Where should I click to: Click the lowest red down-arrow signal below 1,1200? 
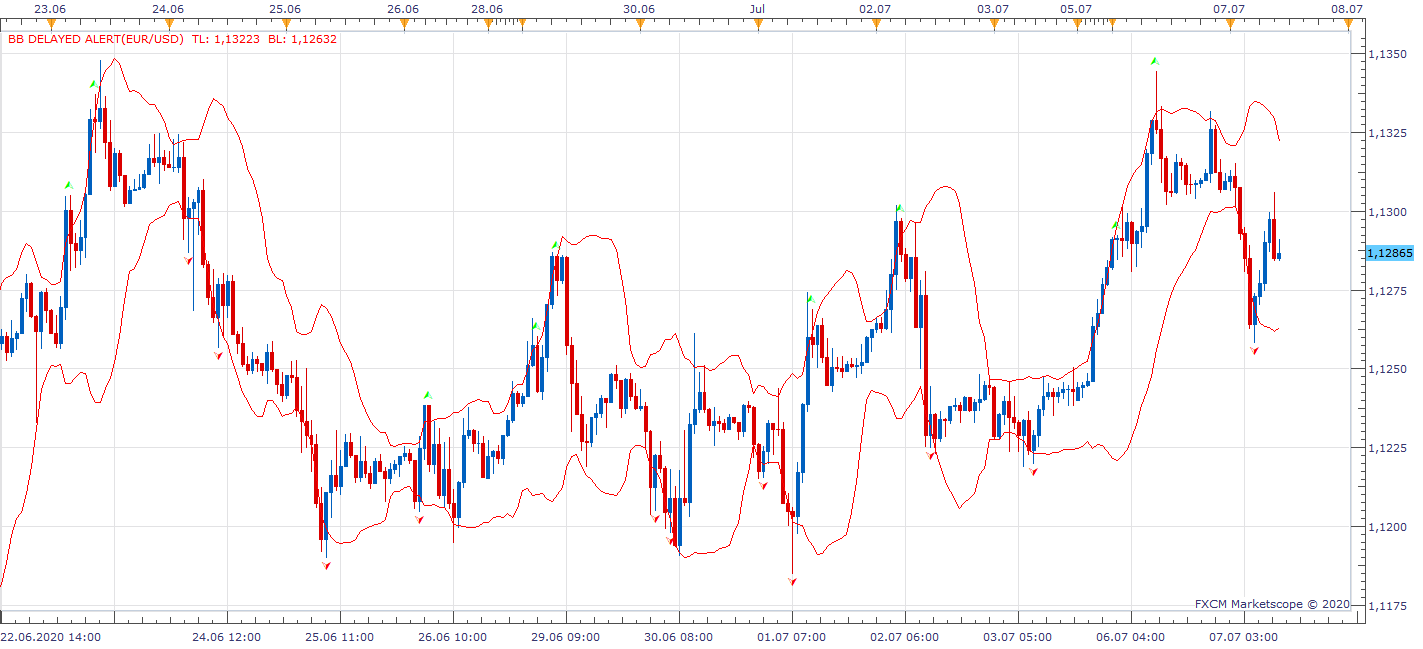[792, 580]
